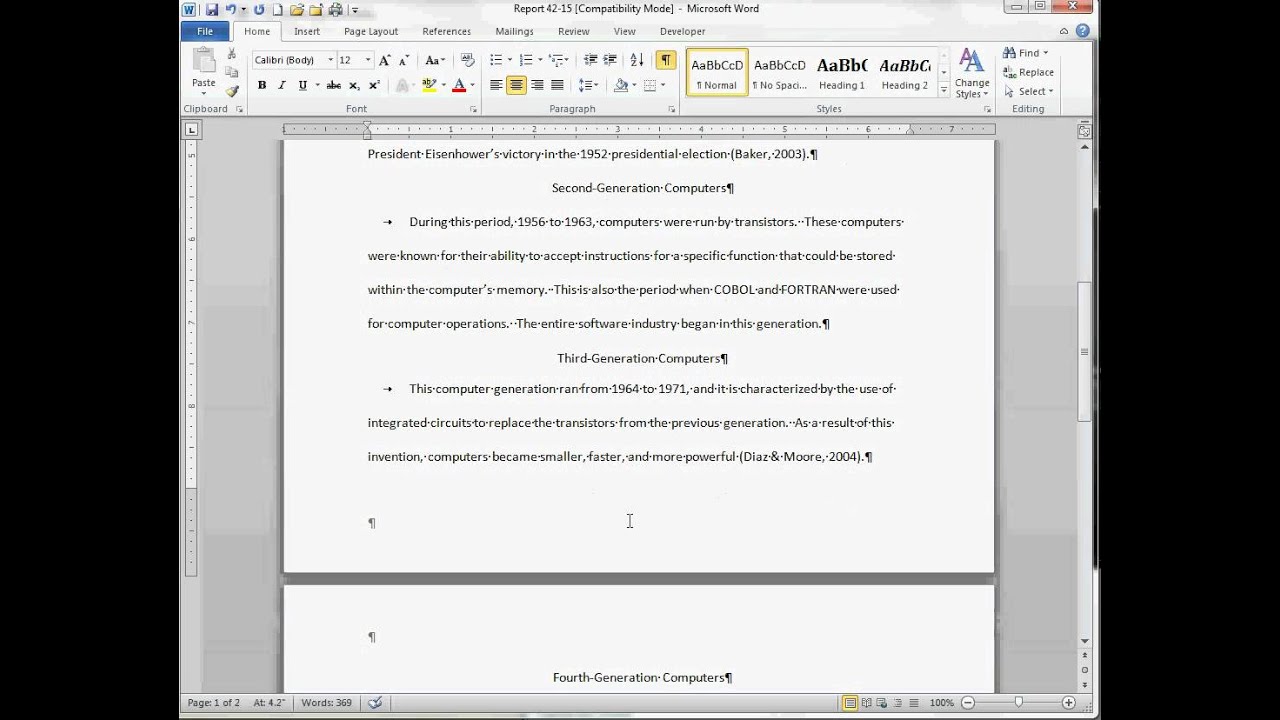Toggle Underline formatting
This screenshot has height=720, width=1280.
[x=302, y=85]
